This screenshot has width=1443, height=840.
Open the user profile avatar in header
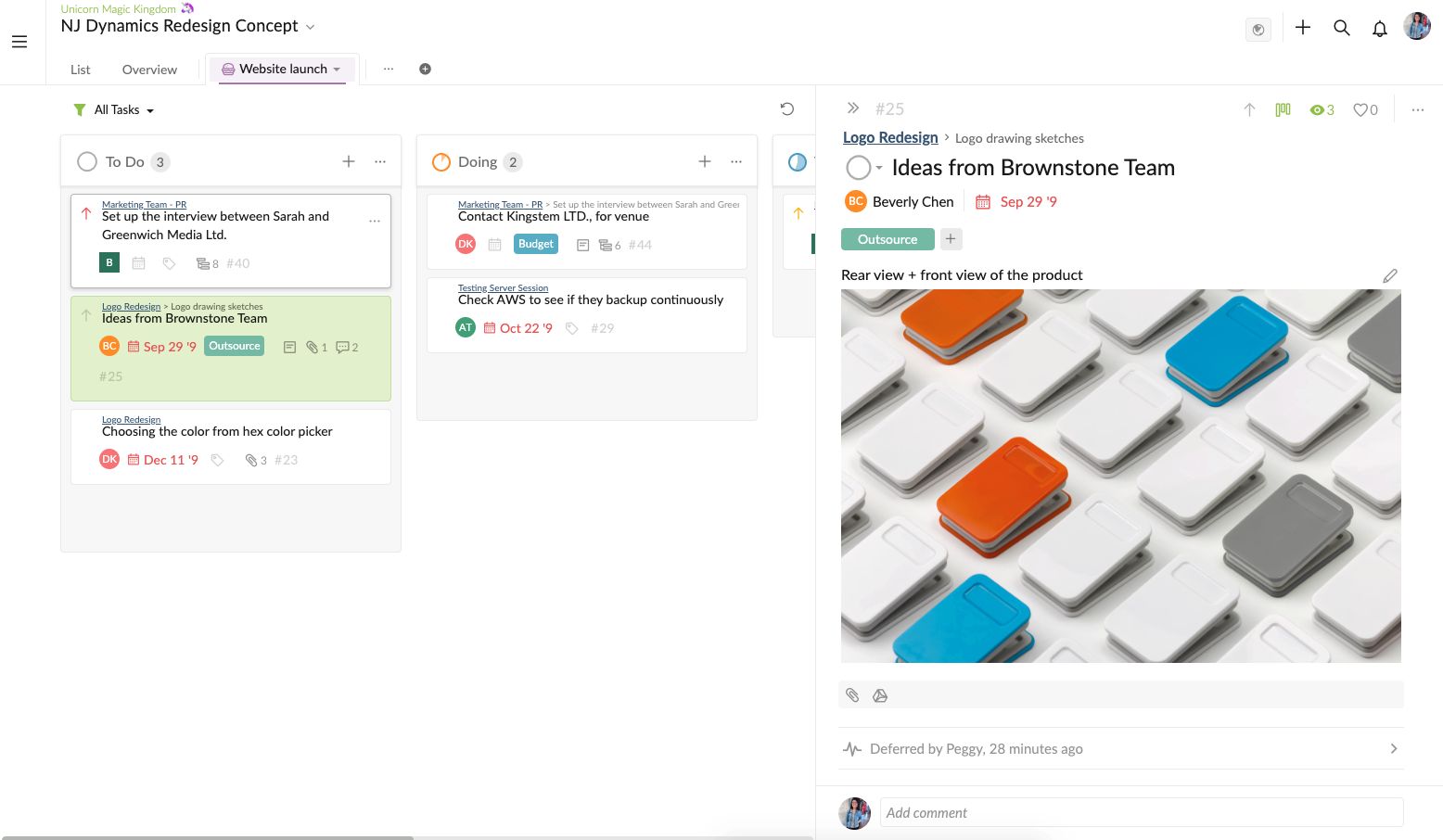(x=1417, y=26)
